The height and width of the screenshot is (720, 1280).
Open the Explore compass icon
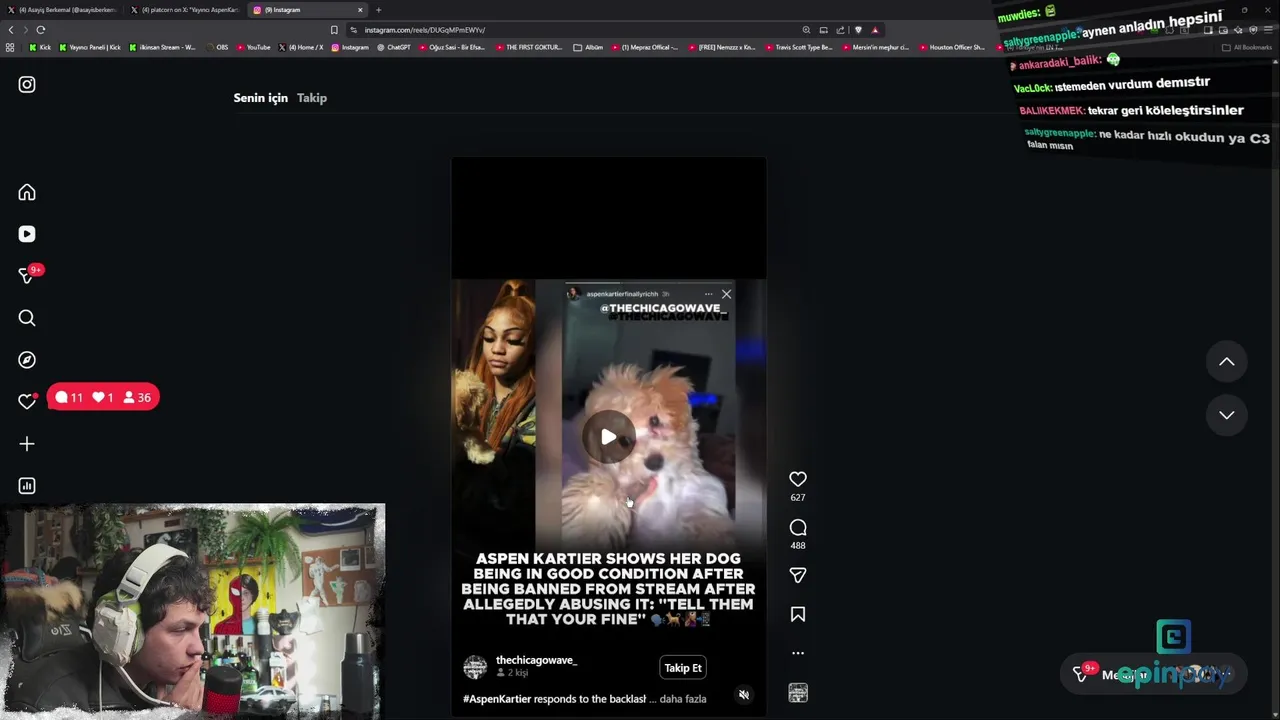tap(27, 360)
